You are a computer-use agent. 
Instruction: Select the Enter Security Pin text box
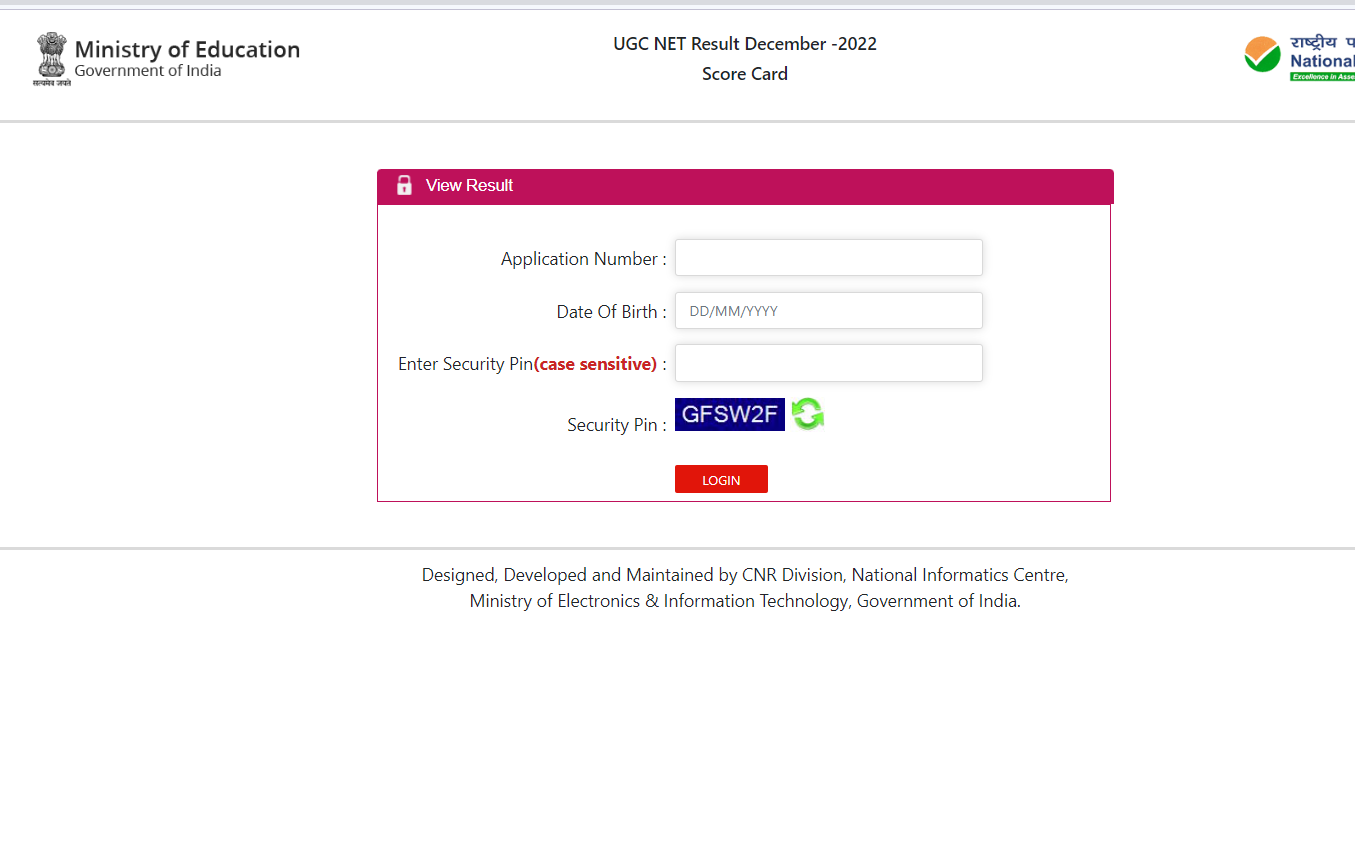828,363
